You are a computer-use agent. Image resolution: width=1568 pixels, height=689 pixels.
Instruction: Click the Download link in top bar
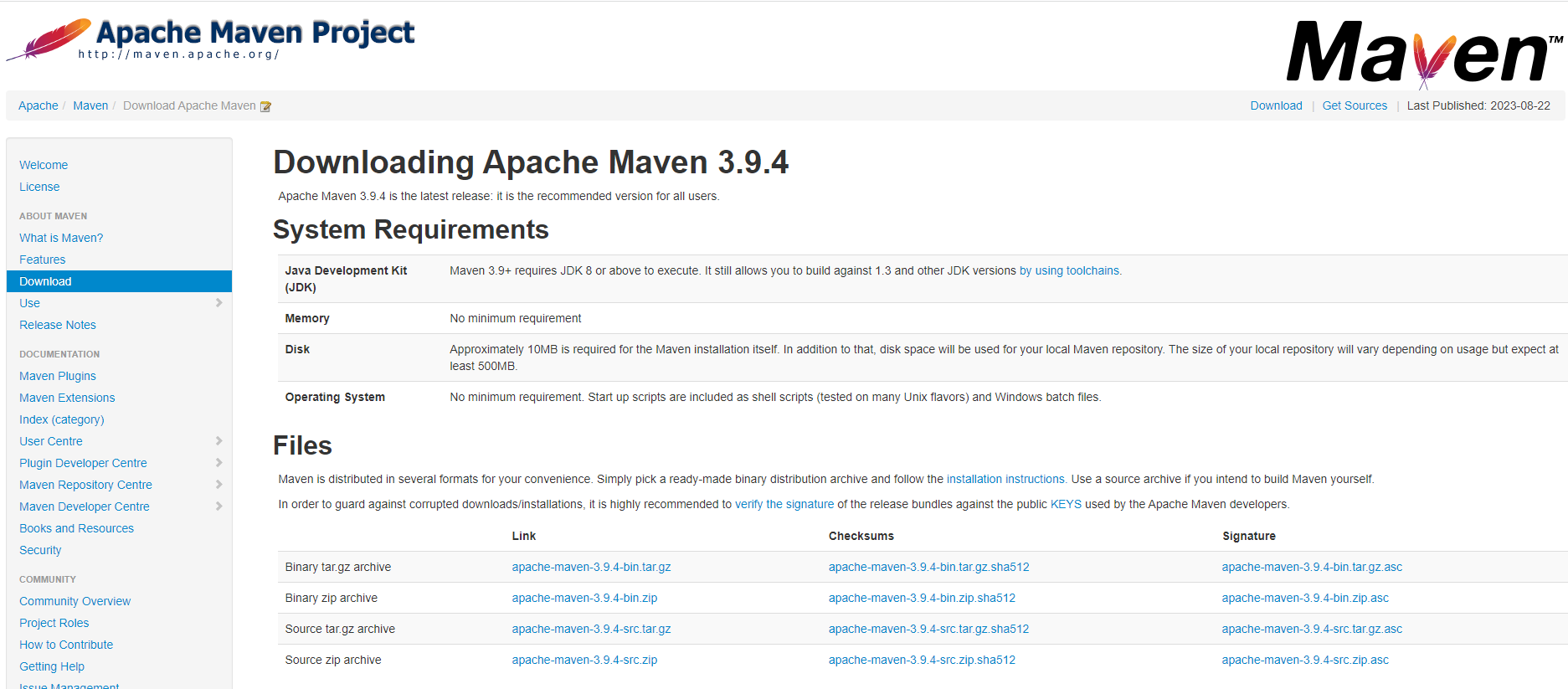point(1276,105)
